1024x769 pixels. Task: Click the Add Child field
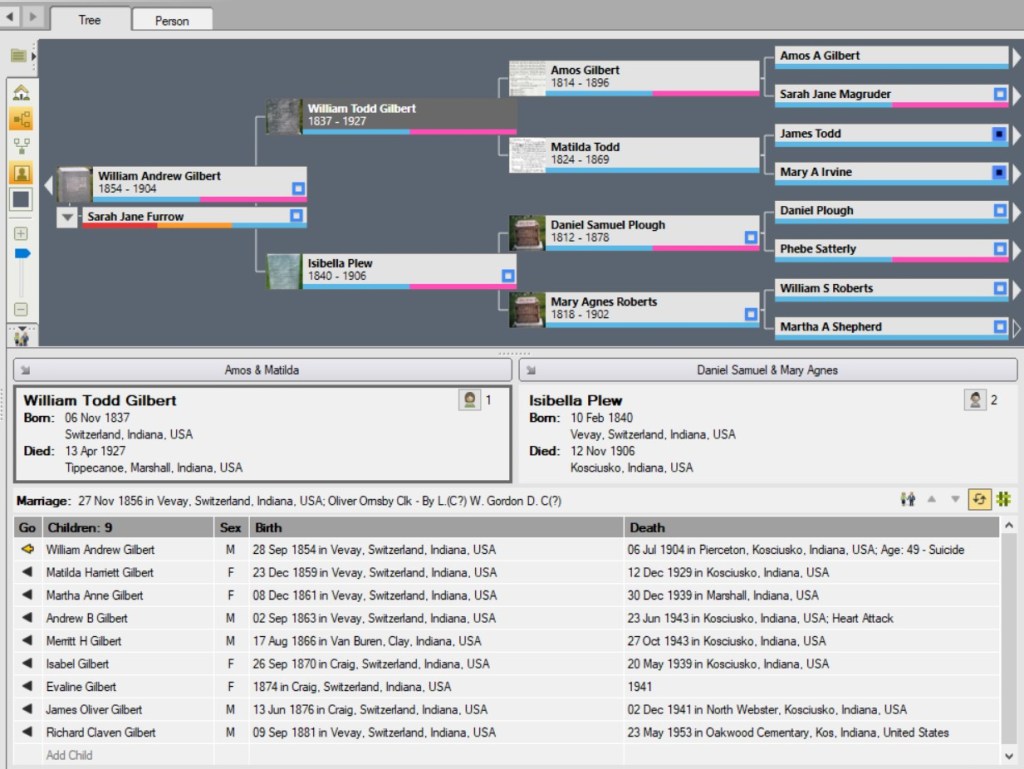coord(70,755)
